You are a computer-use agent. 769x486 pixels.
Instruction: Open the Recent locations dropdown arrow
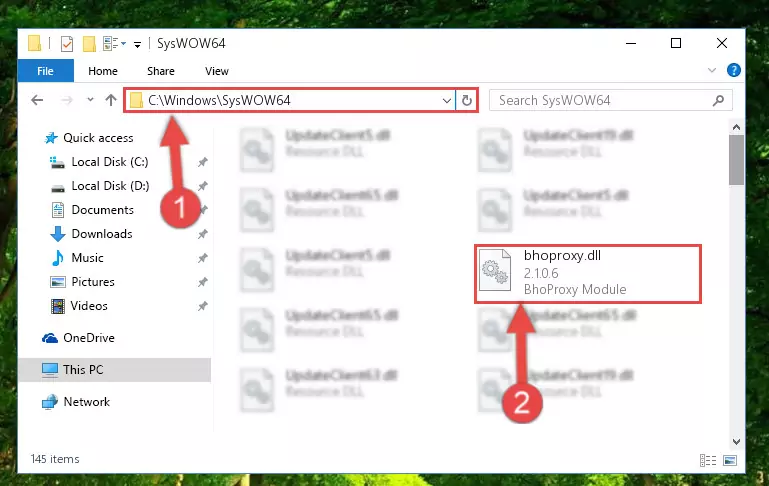click(90, 100)
